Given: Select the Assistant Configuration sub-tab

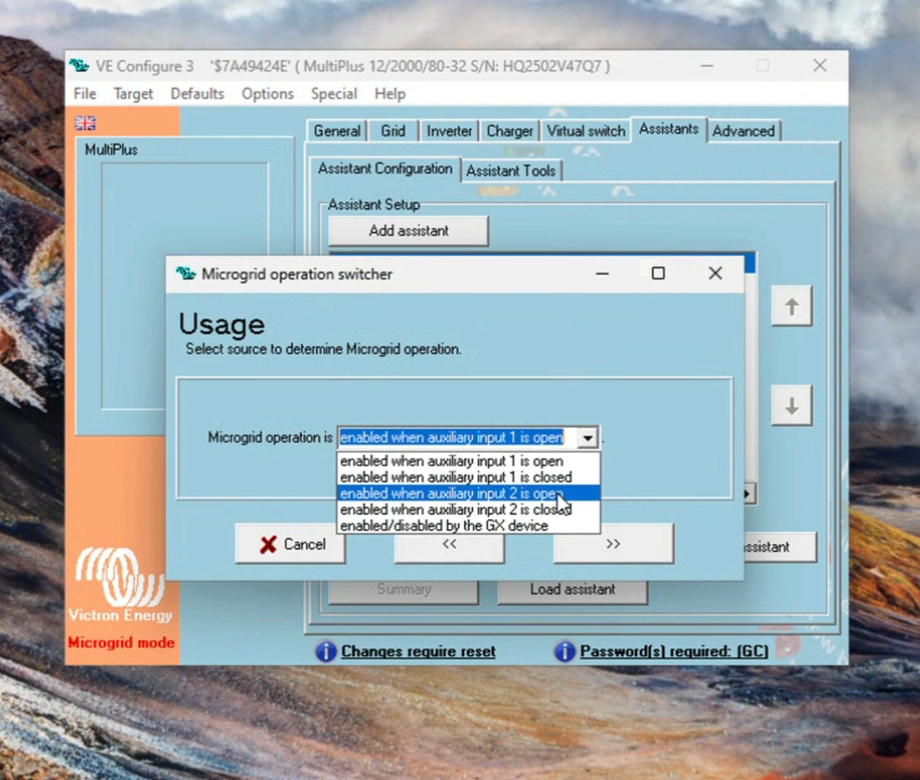Looking at the screenshot, I should [385, 169].
